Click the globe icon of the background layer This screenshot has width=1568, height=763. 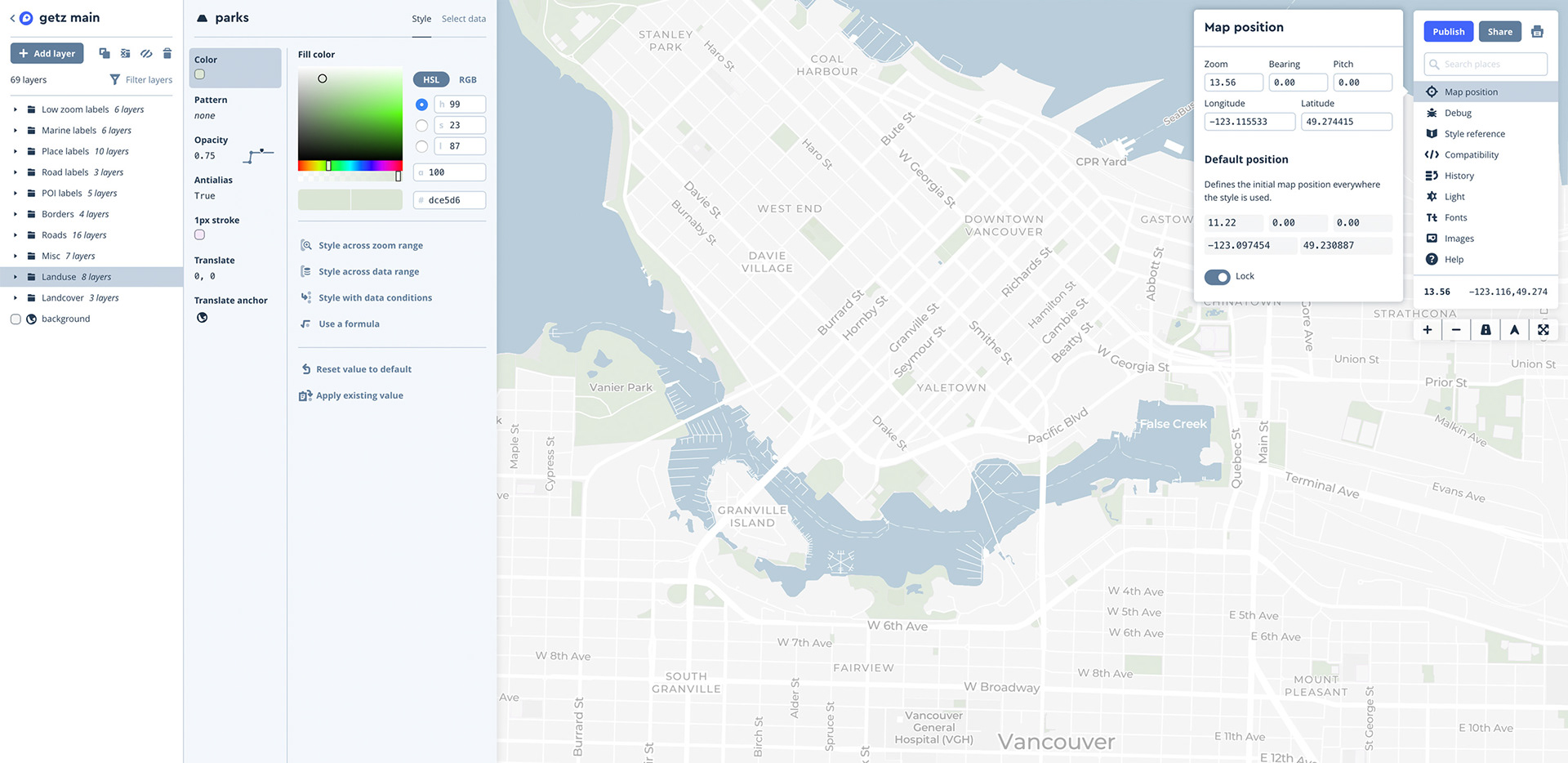point(31,319)
